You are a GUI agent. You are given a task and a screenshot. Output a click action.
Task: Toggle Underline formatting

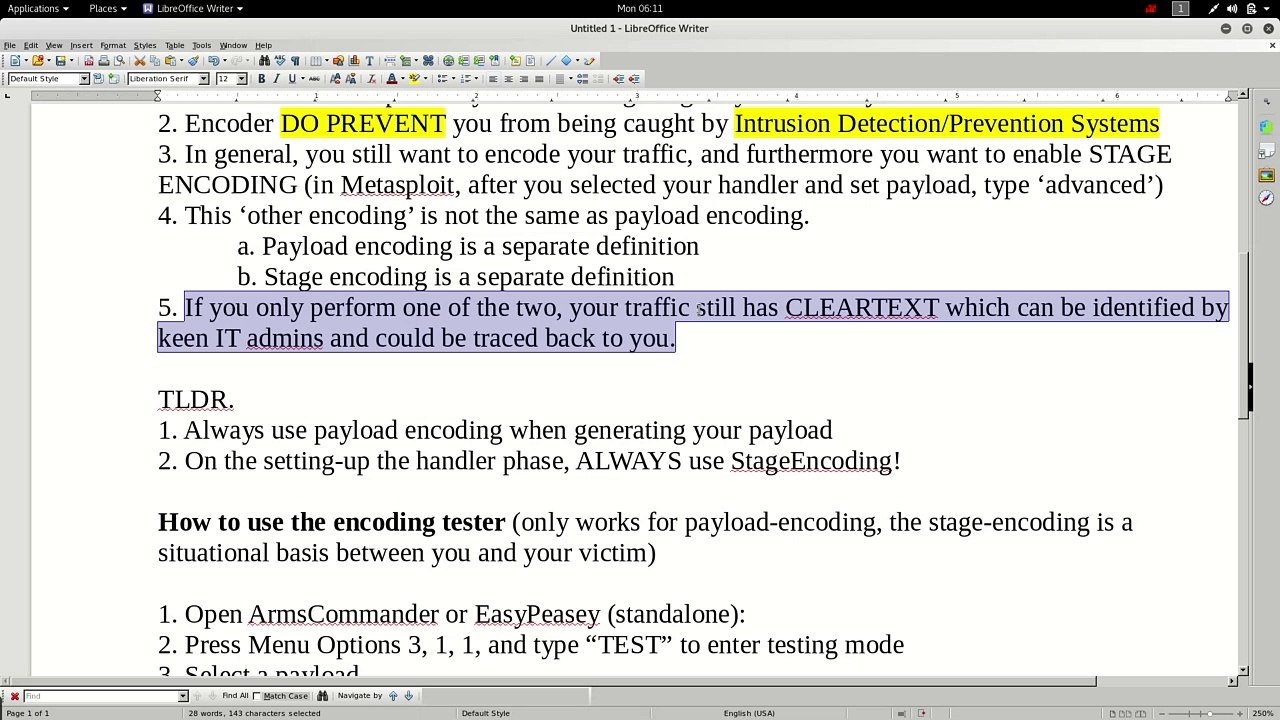(292, 79)
